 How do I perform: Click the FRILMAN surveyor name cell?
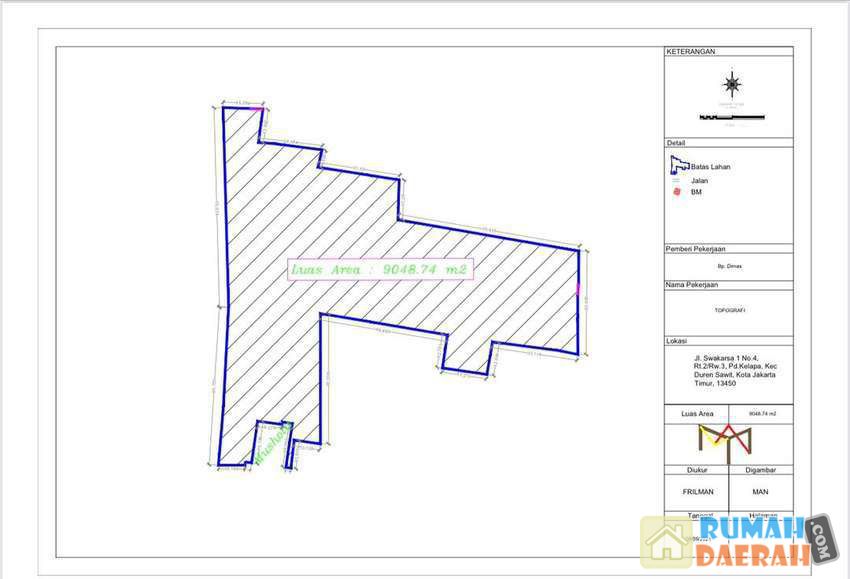pyautogui.click(x=695, y=491)
